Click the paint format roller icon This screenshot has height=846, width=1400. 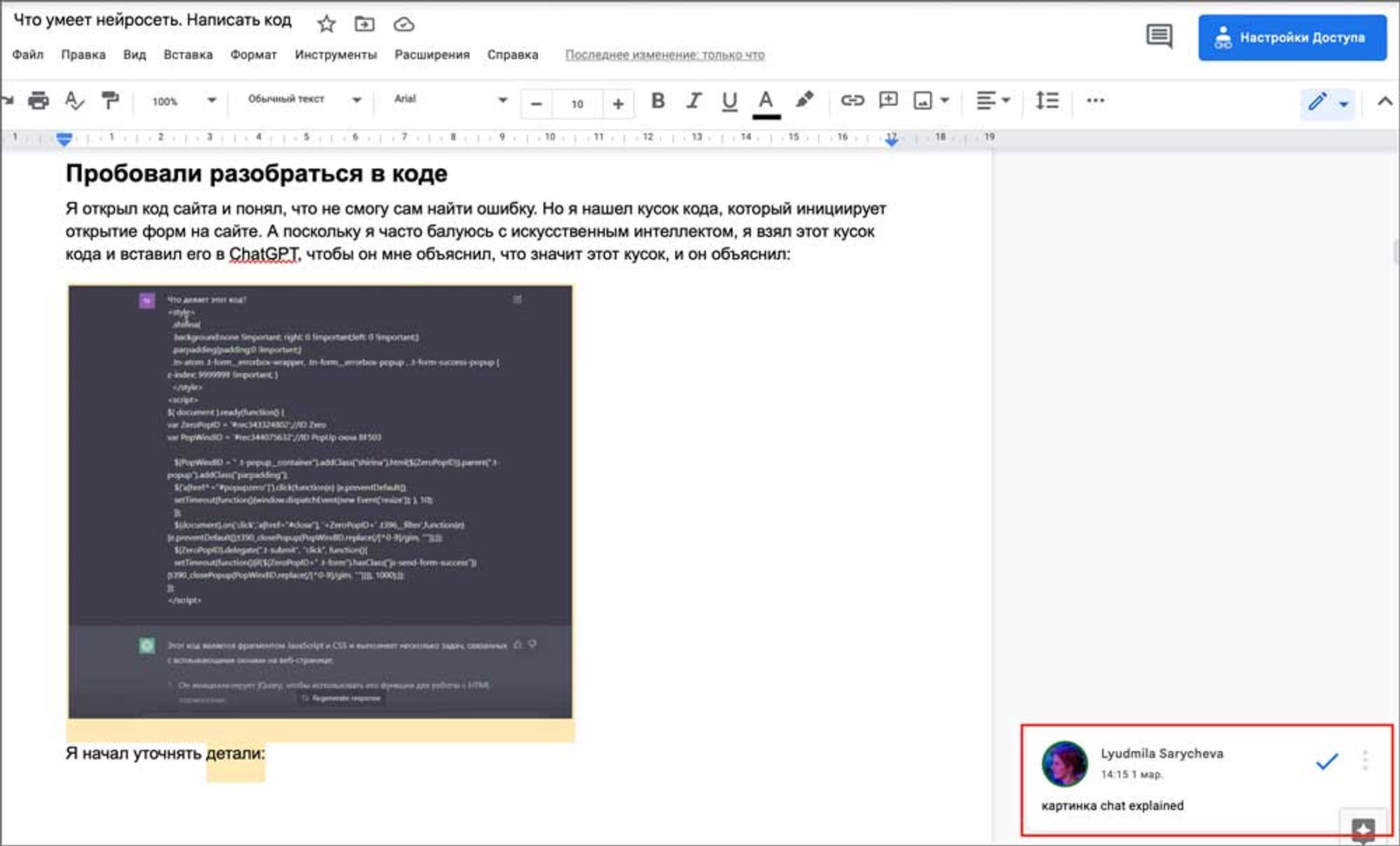pyautogui.click(x=110, y=101)
